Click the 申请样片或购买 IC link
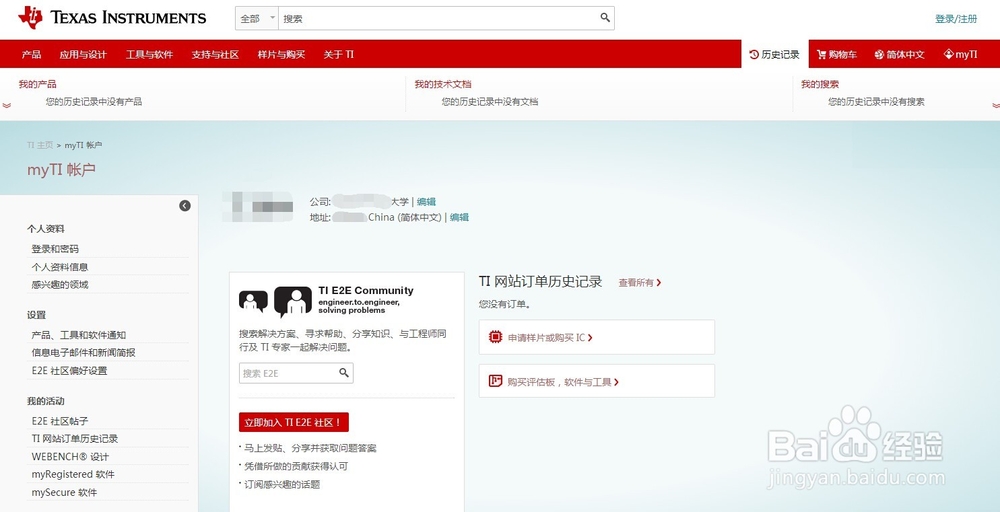The image size is (1000, 512). tap(550, 337)
